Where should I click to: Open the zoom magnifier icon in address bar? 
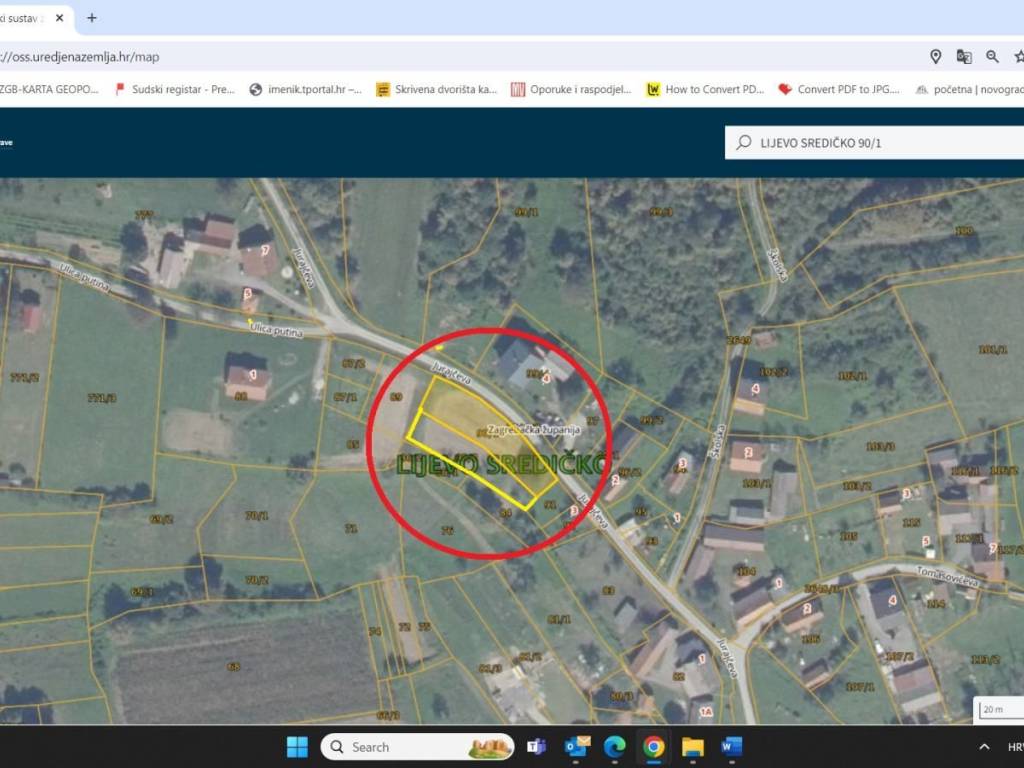pos(992,57)
